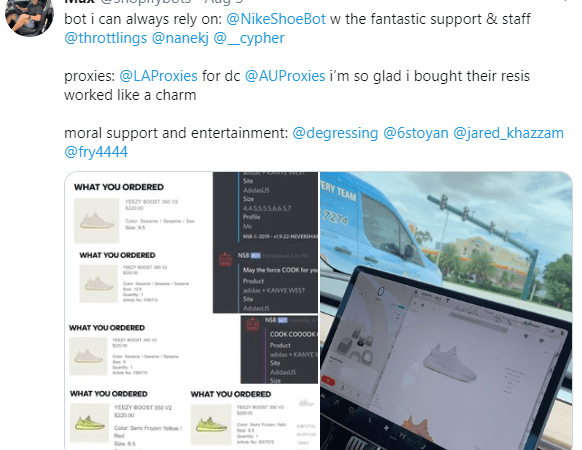Click the 'COOK COOOOK' Discord message
The image size is (582, 450).
(x=293, y=334)
